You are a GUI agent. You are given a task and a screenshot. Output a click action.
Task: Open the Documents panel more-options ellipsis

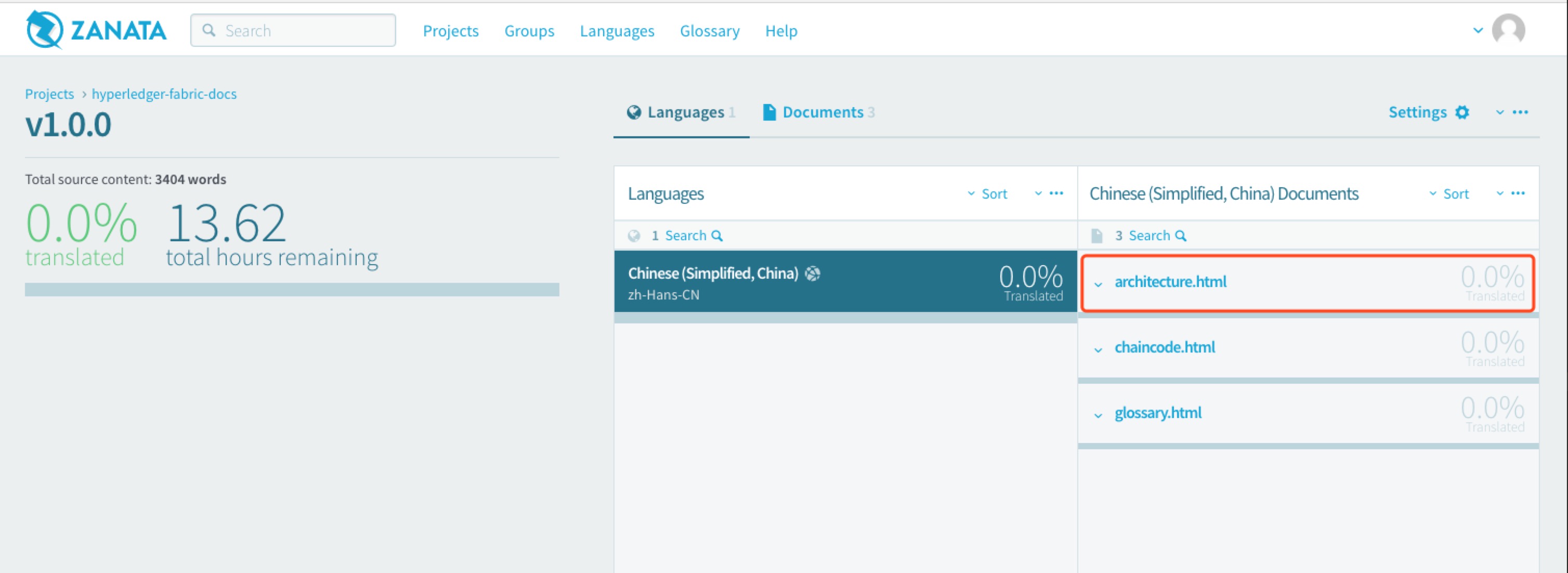click(1518, 193)
